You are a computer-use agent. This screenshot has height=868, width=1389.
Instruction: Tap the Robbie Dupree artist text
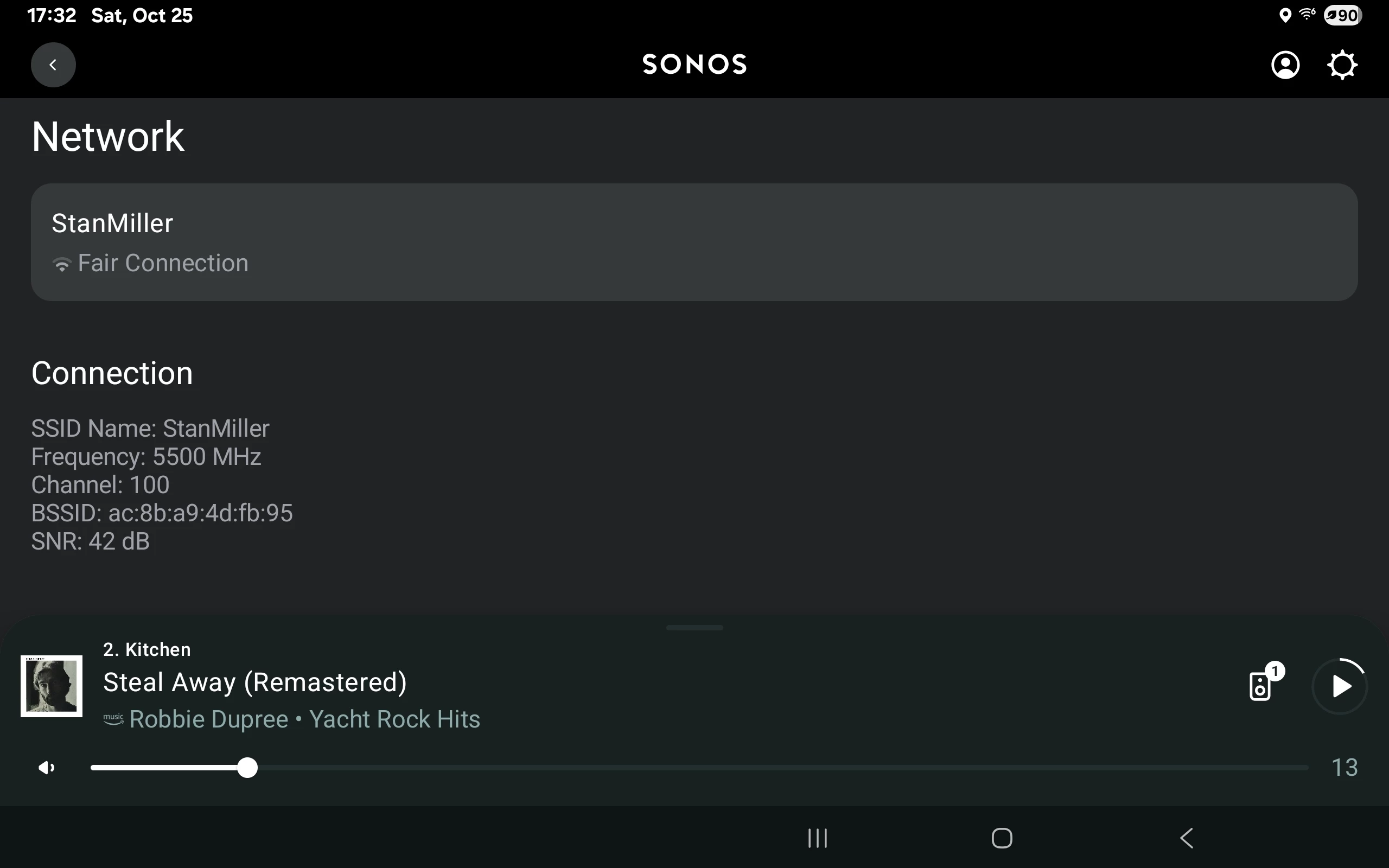pos(209,719)
